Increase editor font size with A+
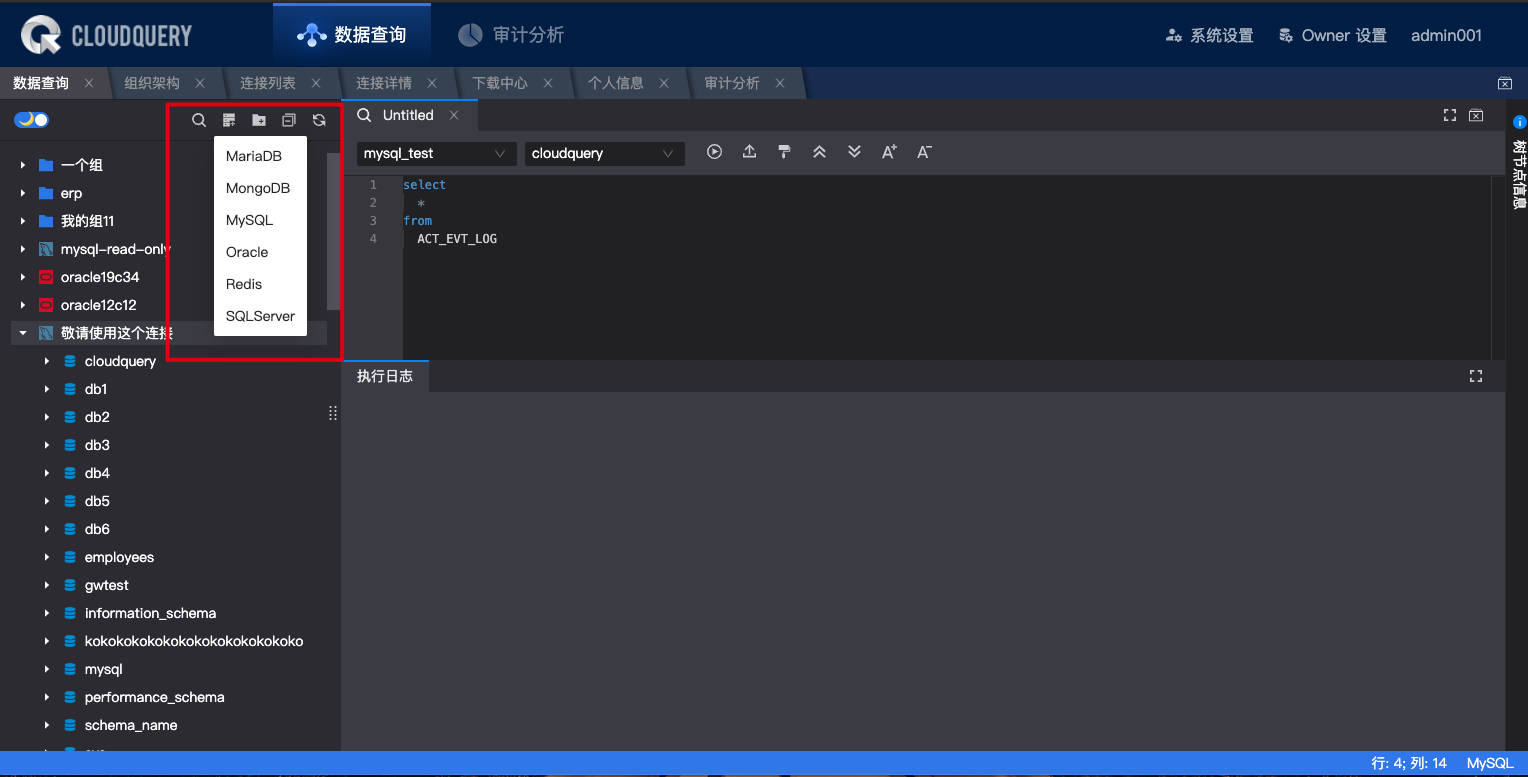This screenshot has width=1528, height=777. tap(889, 152)
